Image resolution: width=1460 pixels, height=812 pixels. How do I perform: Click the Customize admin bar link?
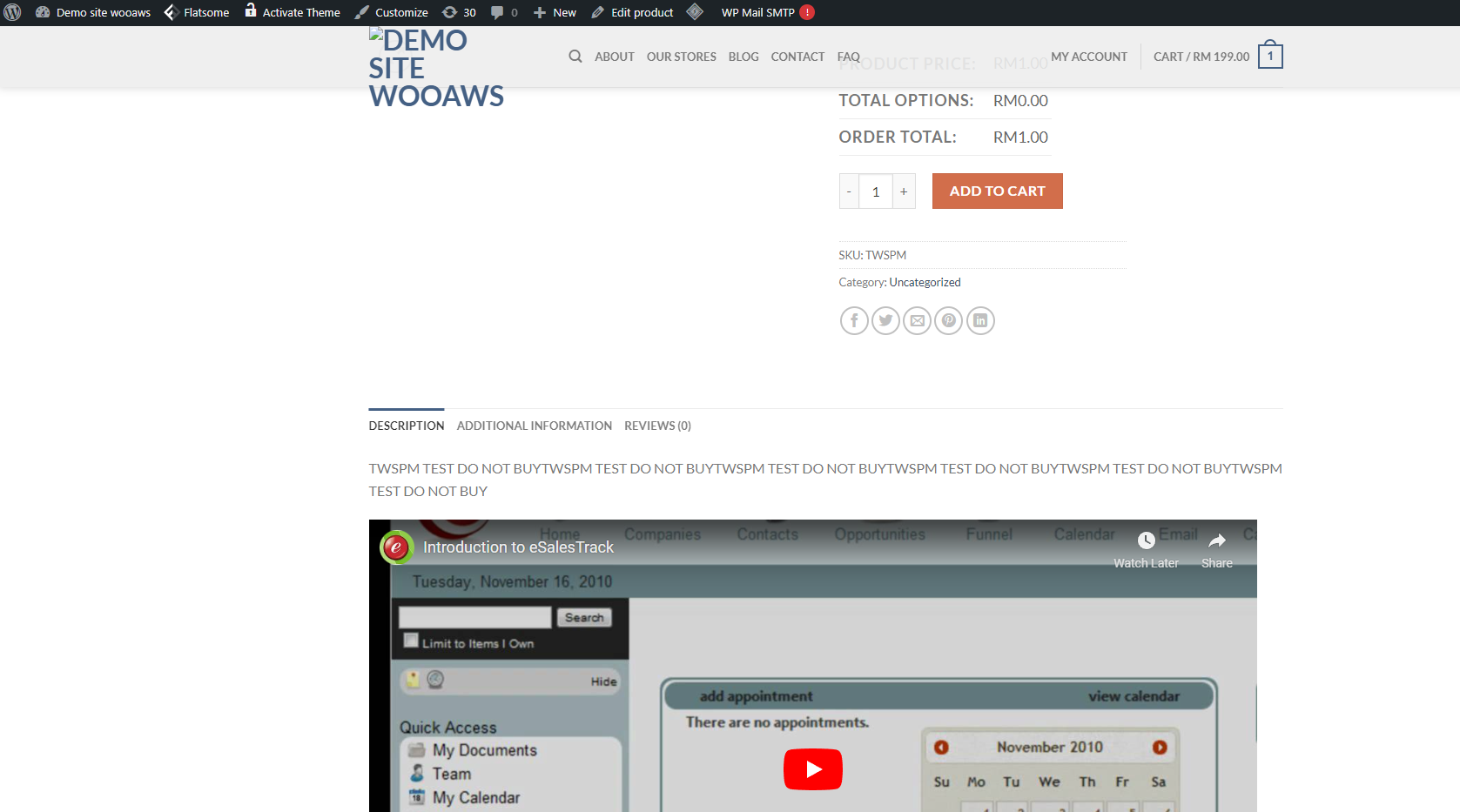[401, 12]
